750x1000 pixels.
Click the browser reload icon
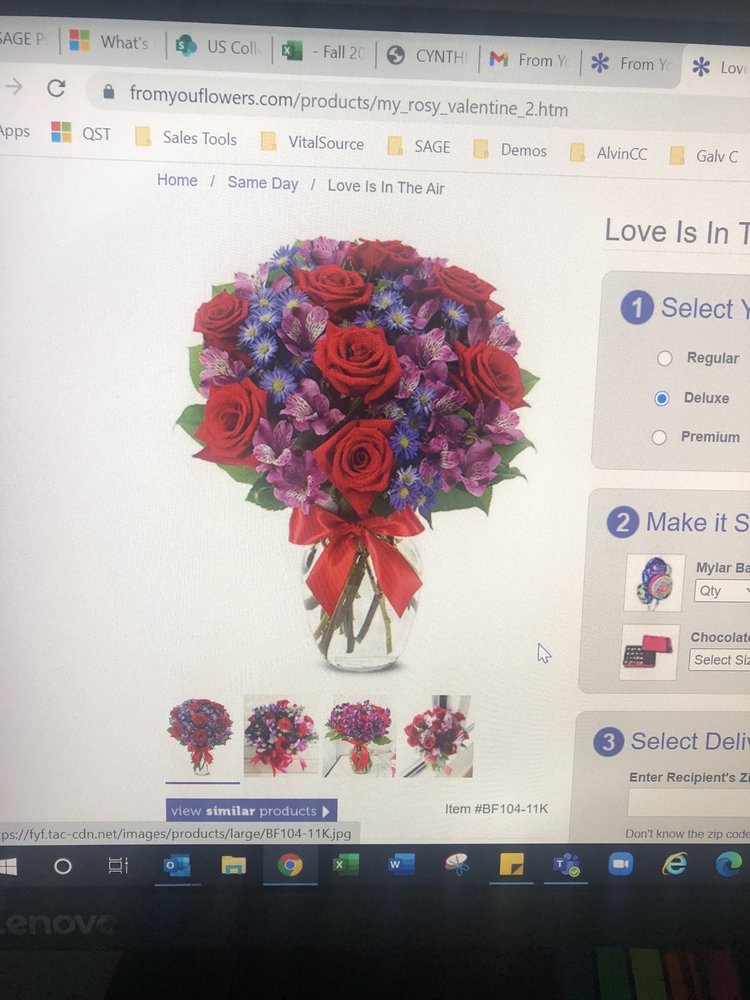[56, 88]
